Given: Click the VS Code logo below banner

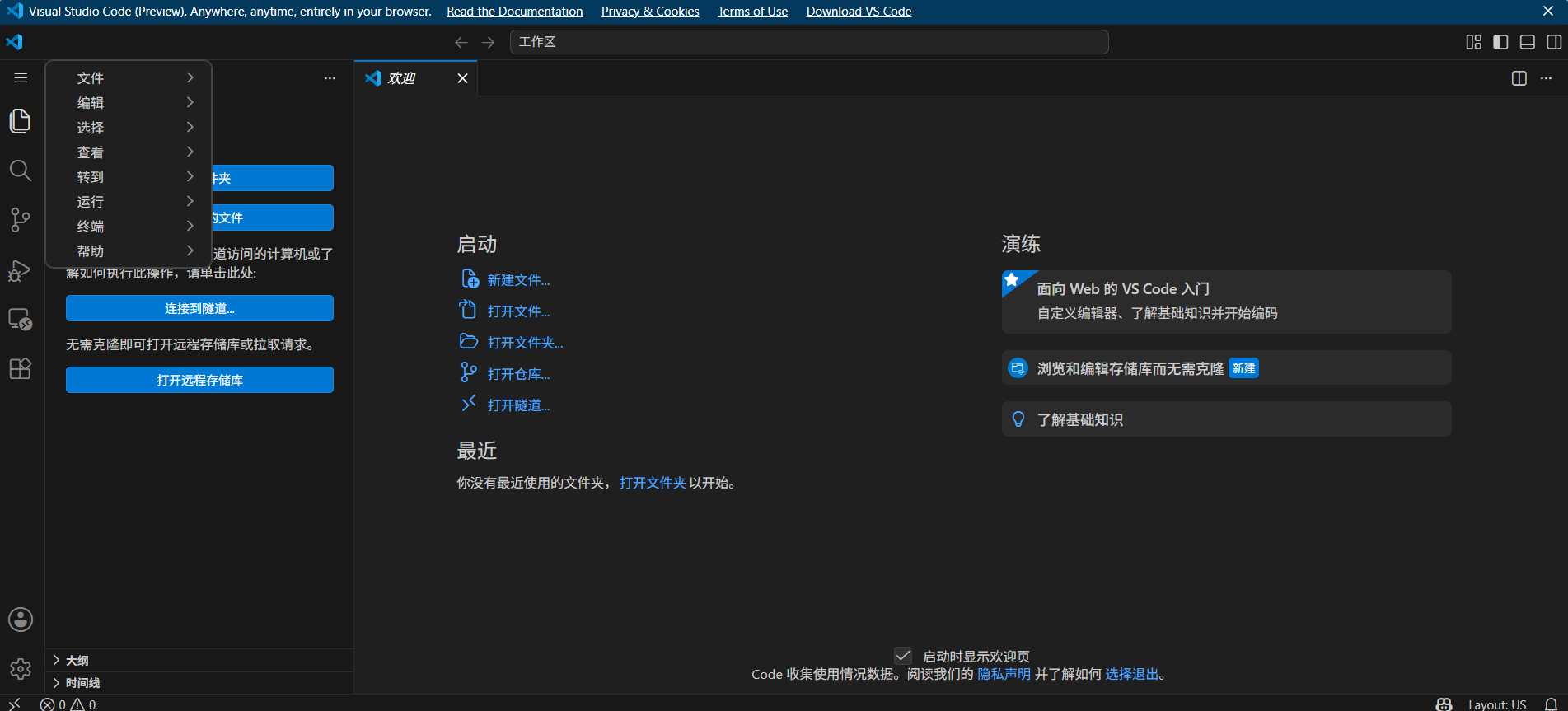Looking at the screenshot, I should (15, 42).
